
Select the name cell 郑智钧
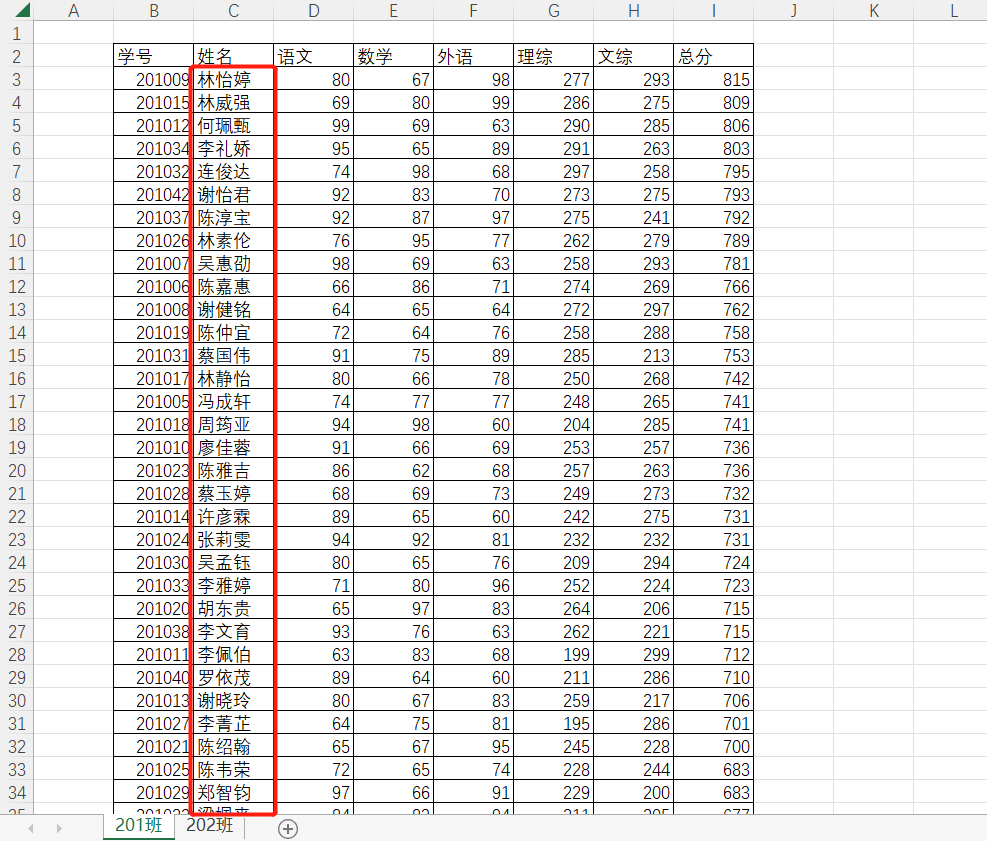point(234,793)
